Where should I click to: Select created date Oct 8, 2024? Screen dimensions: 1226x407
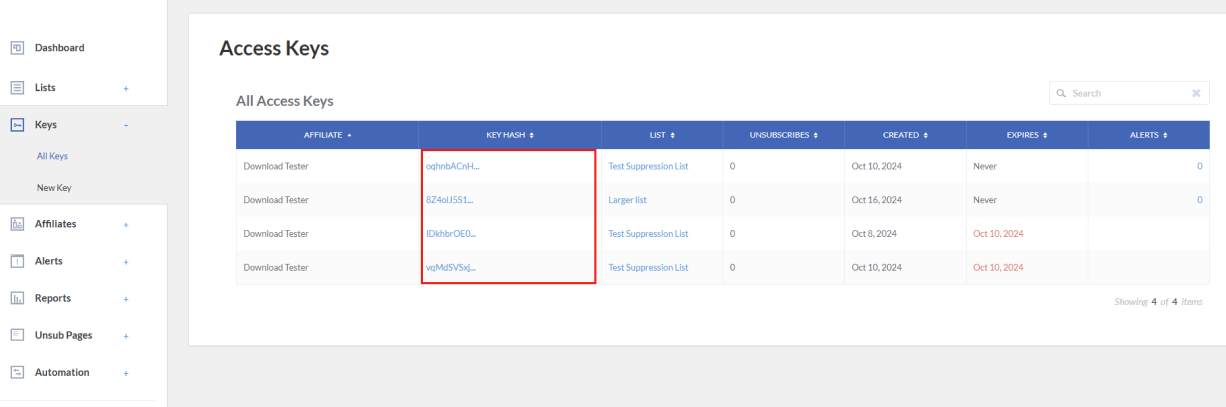coord(875,234)
